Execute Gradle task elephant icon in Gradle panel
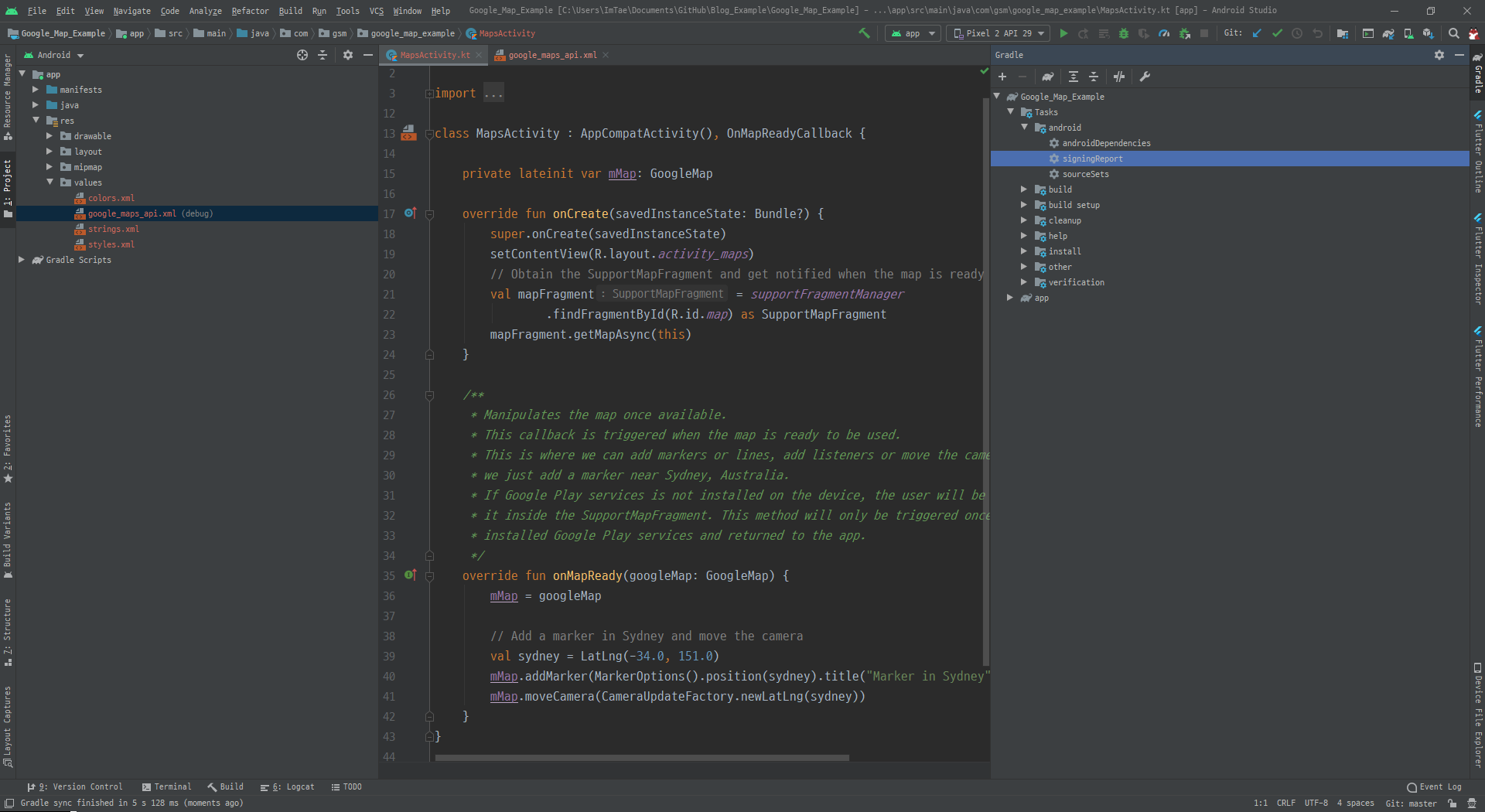This screenshot has height=812, width=1485. pyautogui.click(x=1047, y=77)
